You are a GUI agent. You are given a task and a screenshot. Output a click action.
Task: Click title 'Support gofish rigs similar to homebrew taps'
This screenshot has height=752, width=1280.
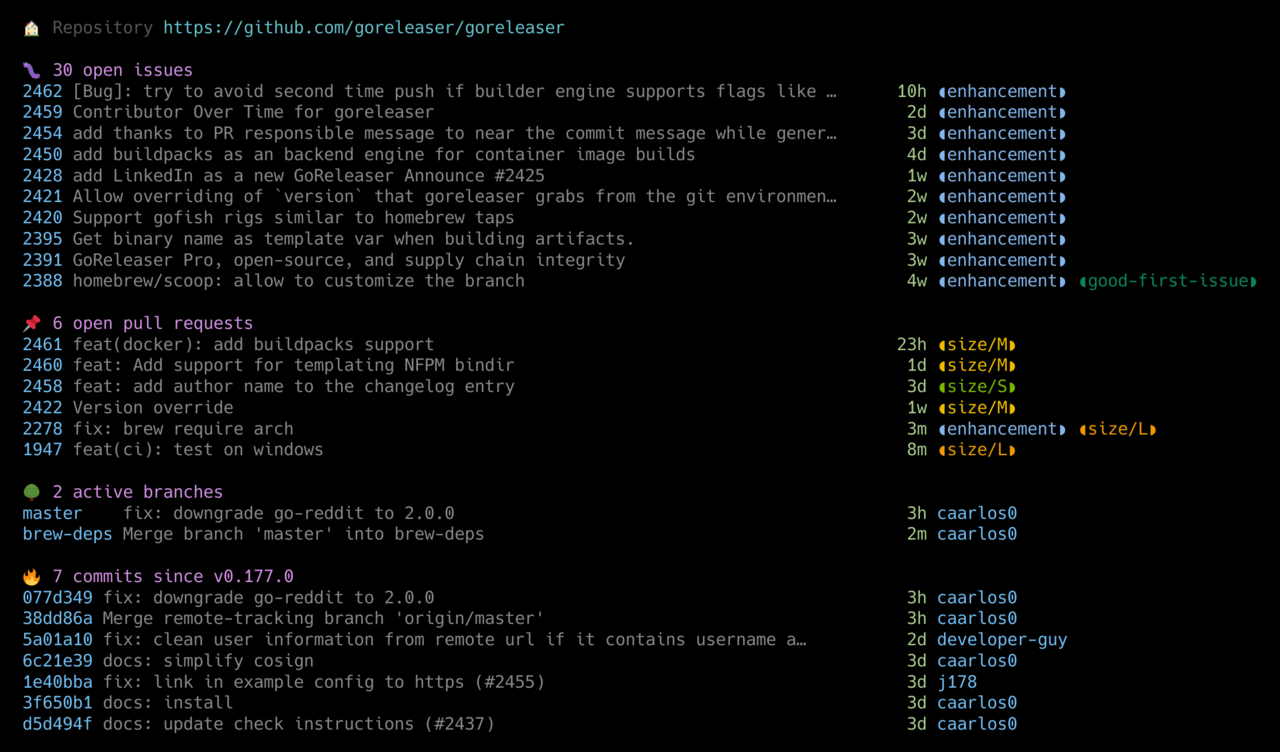coord(294,218)
